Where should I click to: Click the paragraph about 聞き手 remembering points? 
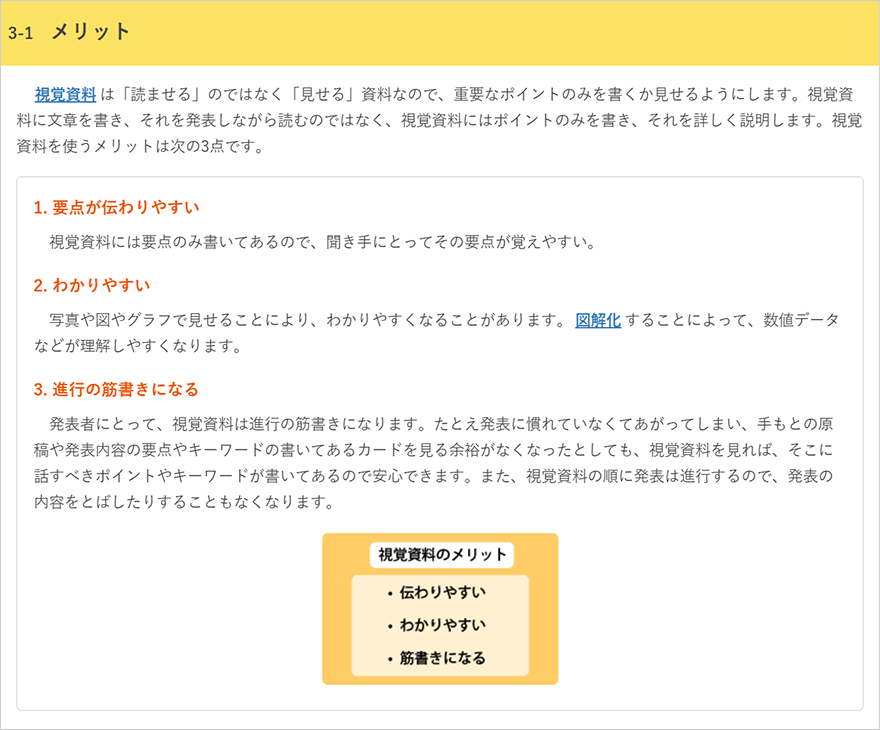click(x=322, y=242)
